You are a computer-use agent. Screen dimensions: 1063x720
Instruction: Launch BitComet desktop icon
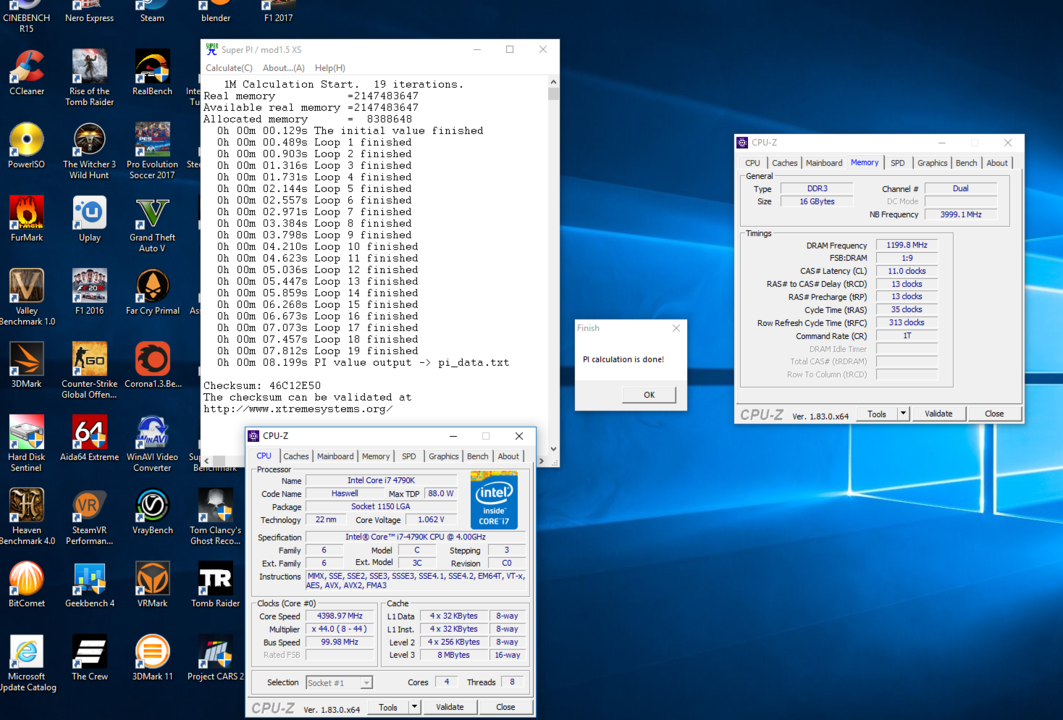pyautogui.click(x=26, y=584)
